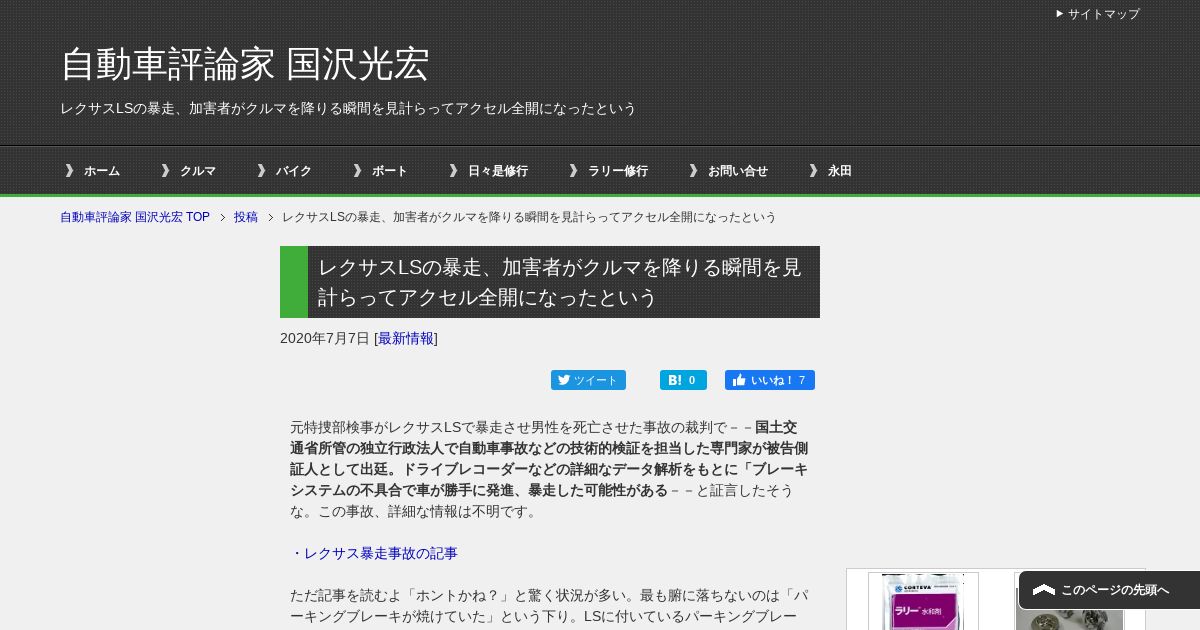Click the current-page breadcrumb レクサスLSの暴走

click(529, 217)
